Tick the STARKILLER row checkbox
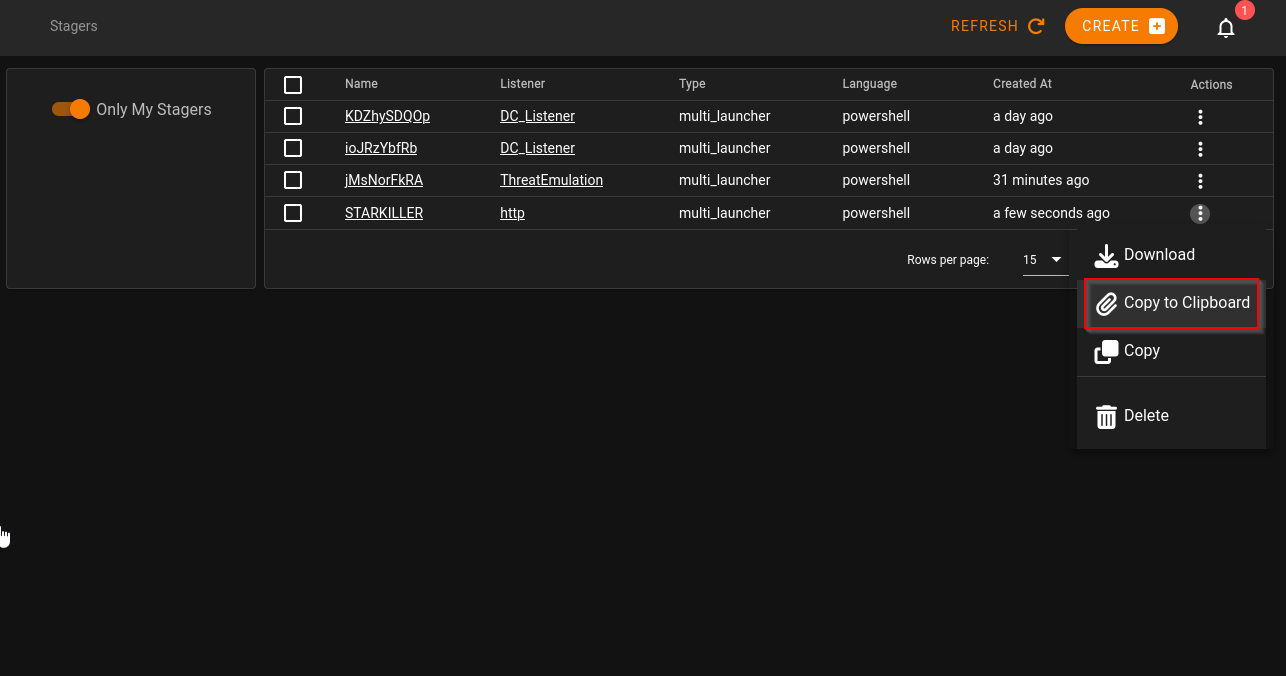 tap(293, 213)
